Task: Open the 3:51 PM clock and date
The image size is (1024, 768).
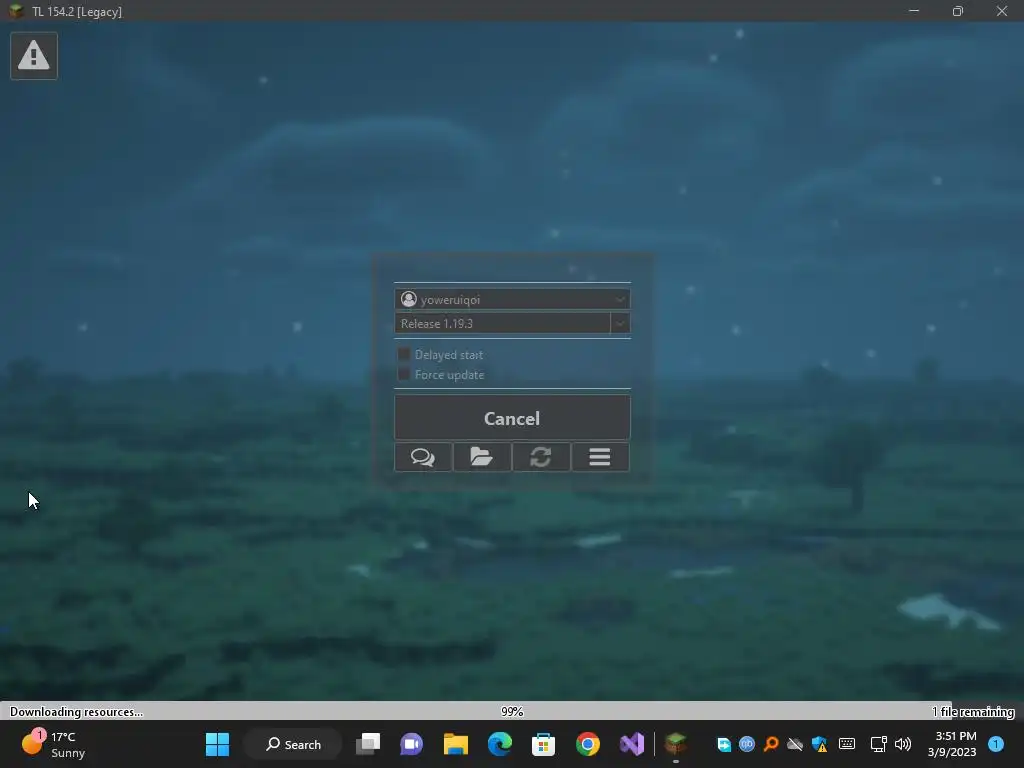Action: tap(953, 744)
